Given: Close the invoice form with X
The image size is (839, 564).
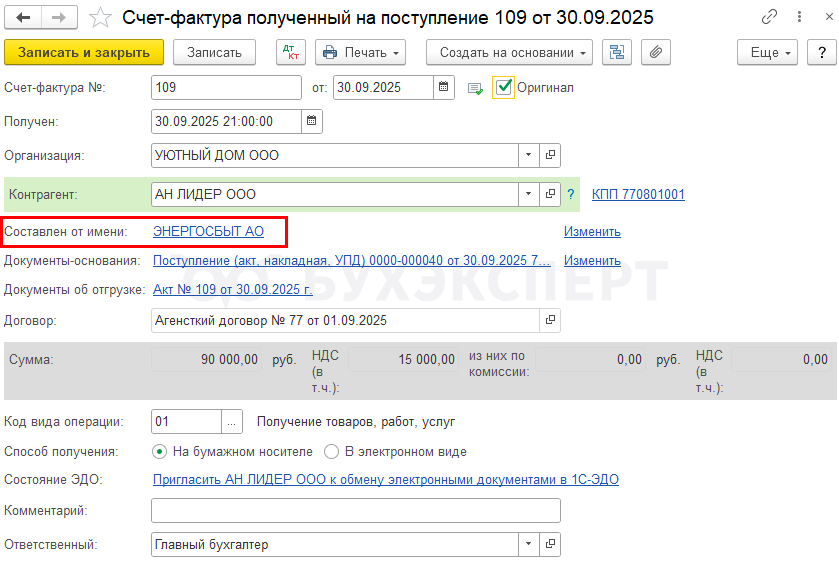Looking at the screenshot, I should tap(829, 17).
